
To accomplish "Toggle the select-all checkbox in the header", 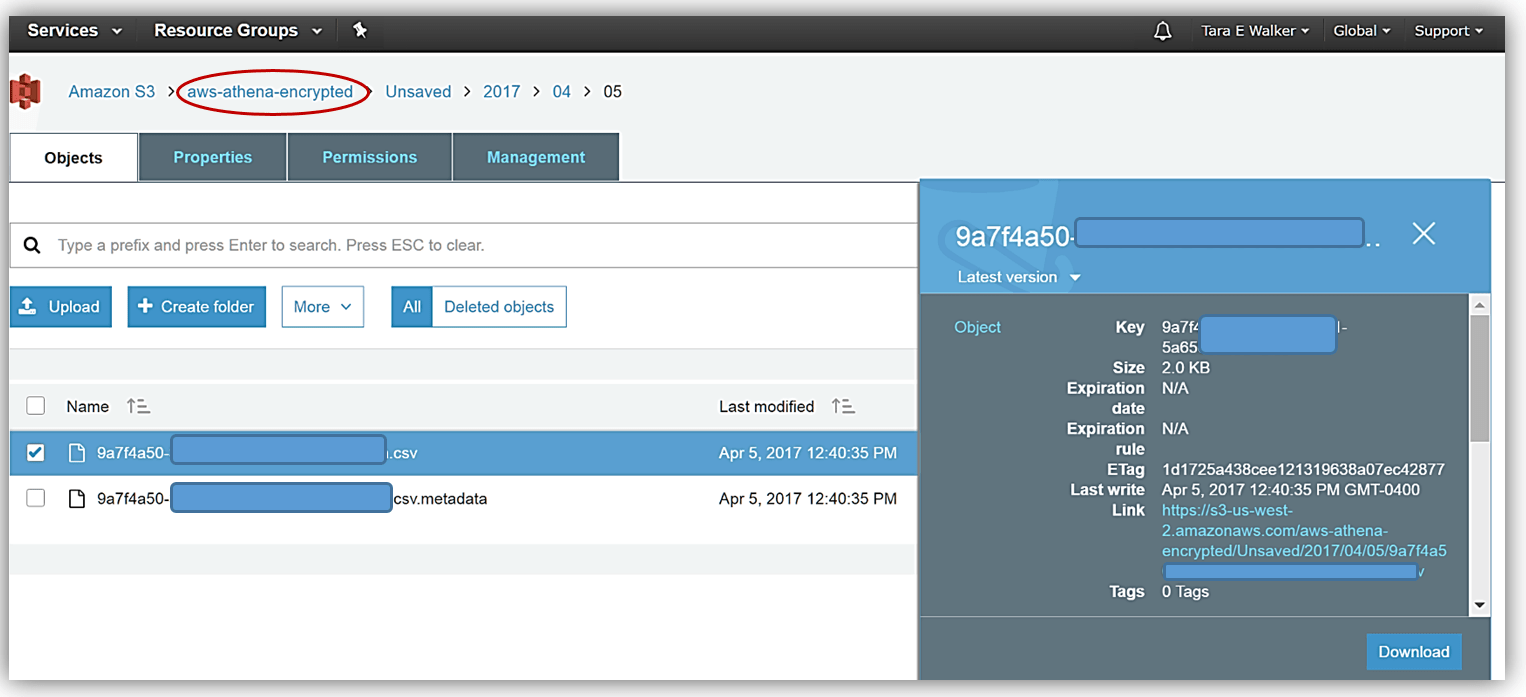I will 35,405.
